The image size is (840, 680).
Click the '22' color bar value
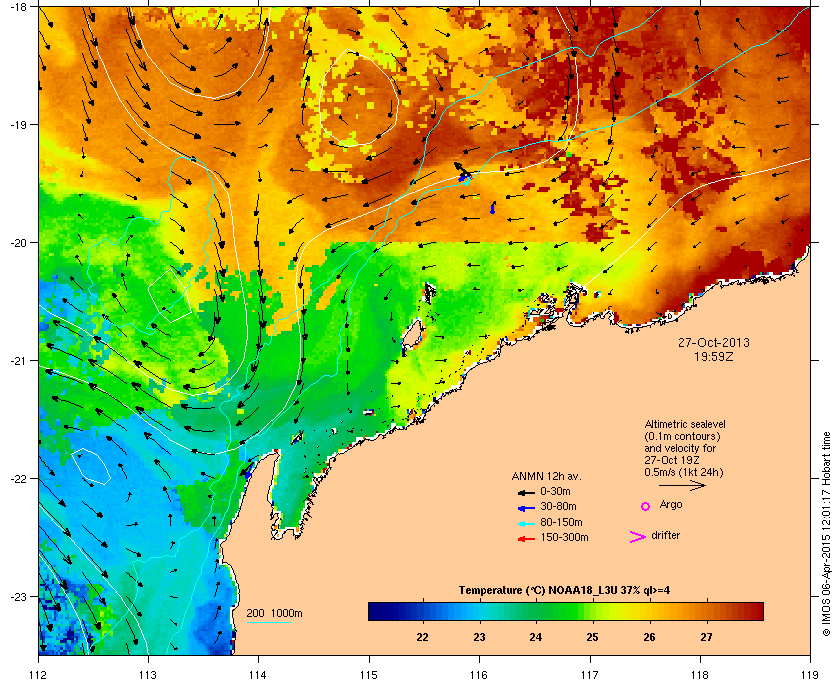[423, 637]
